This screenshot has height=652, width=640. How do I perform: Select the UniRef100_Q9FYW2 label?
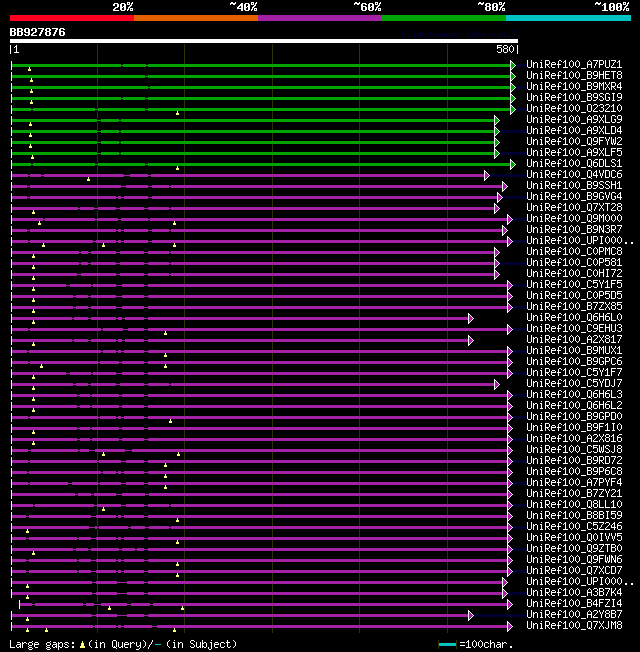click(x=574, y=141)
